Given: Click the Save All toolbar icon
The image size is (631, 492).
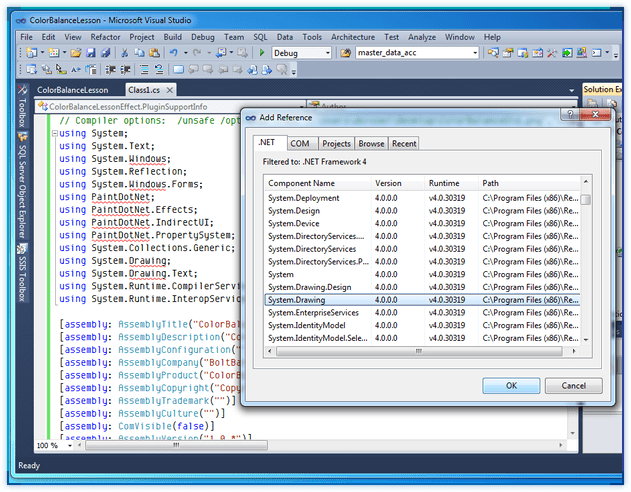Looking at the screenshot, I should click(106, 53).
